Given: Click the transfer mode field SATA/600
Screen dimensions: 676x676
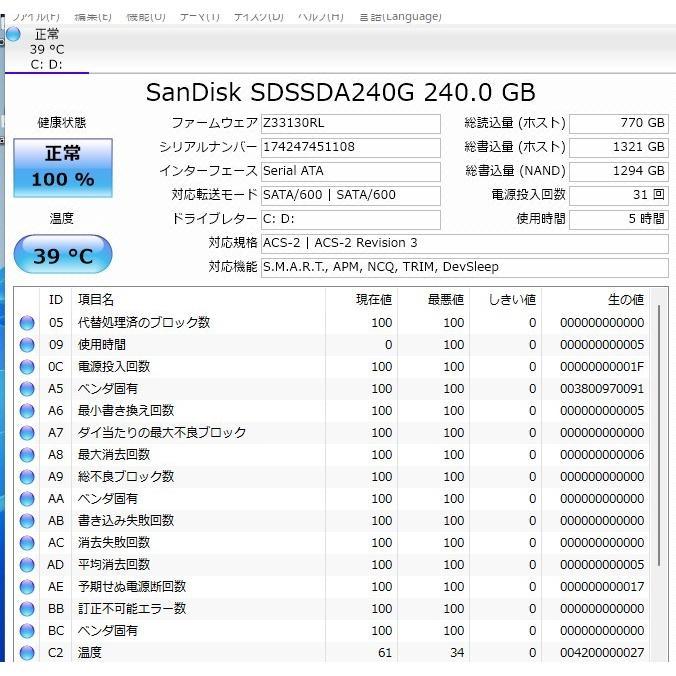Looking at the screenshot, I should point(351,195).
